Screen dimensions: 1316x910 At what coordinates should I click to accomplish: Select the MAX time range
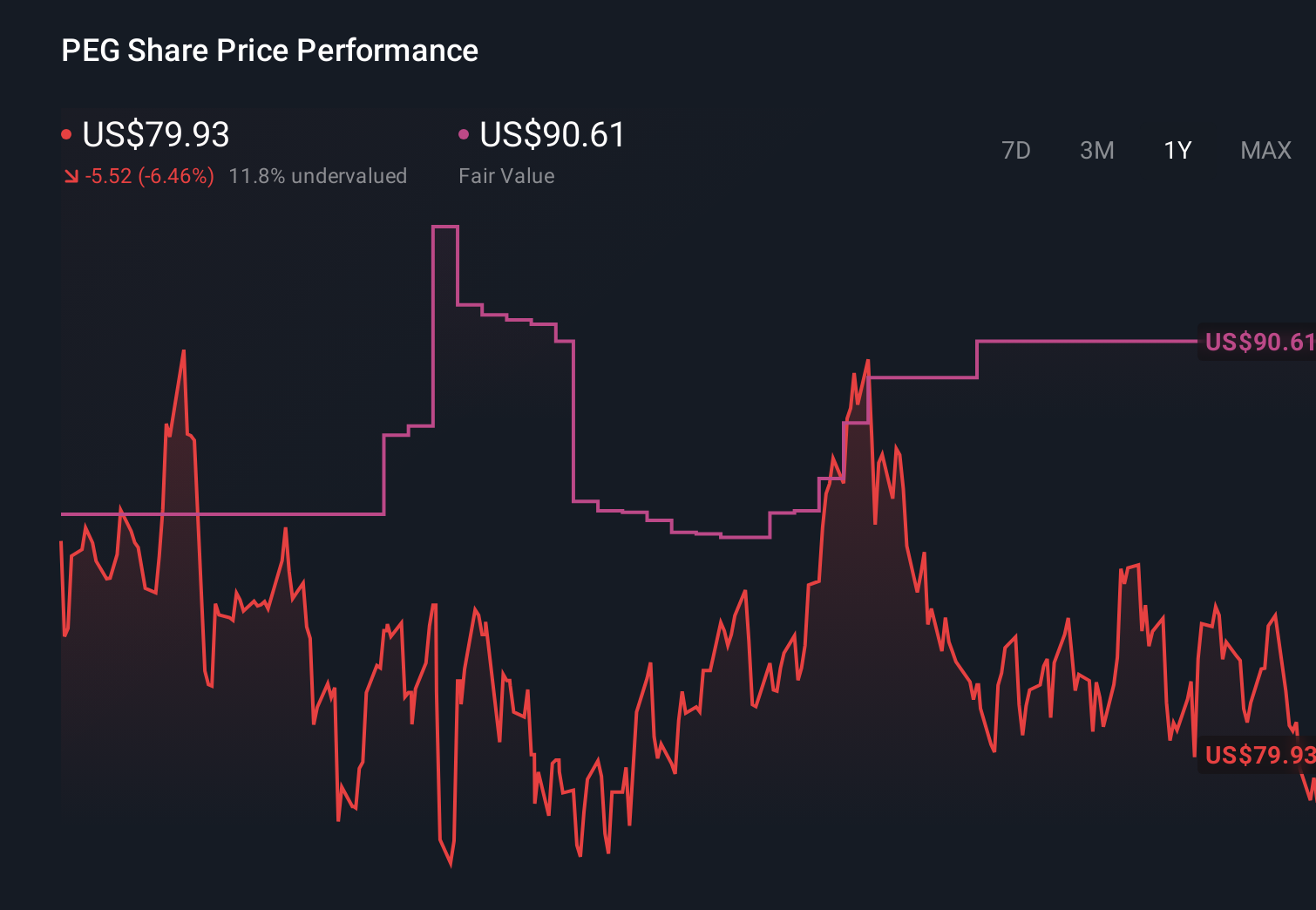(1265, 150)
